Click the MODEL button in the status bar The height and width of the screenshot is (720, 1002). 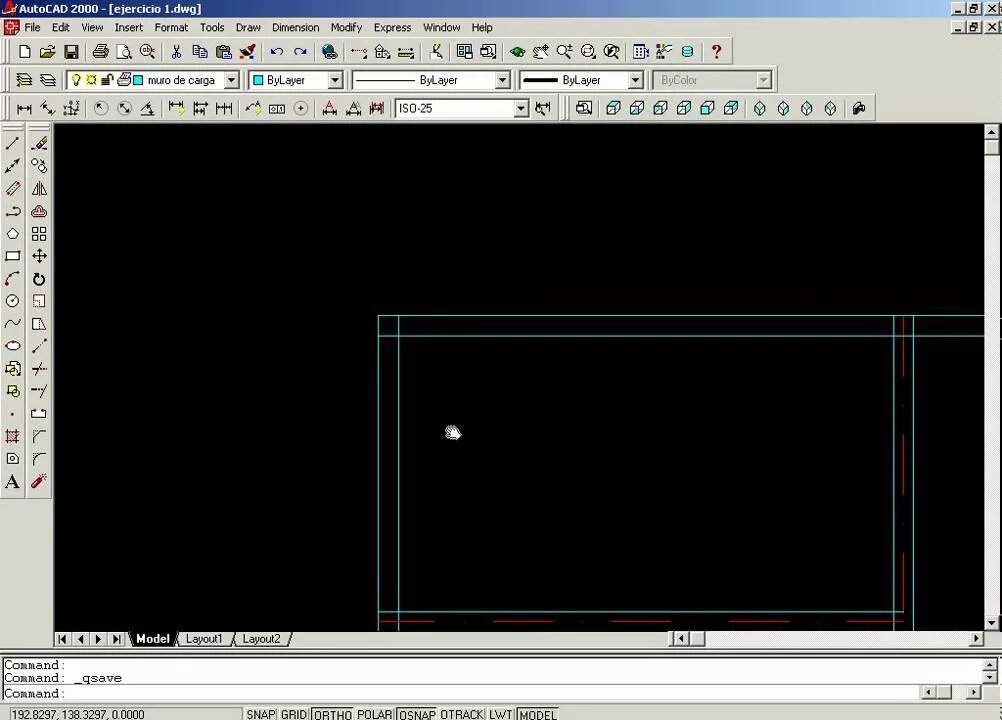tap(537, 714)
